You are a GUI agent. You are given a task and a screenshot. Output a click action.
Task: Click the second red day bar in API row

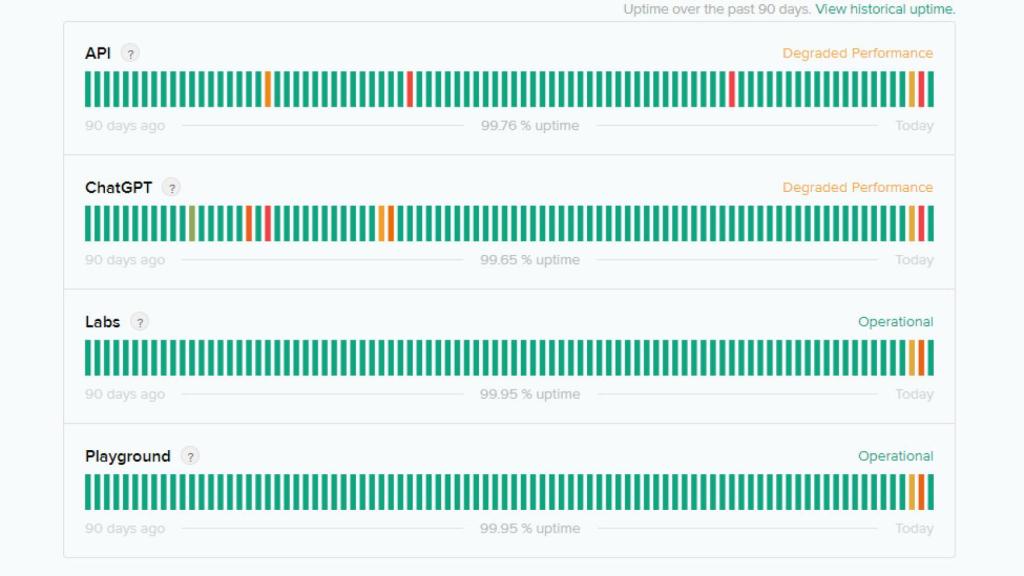coord(732,89)
